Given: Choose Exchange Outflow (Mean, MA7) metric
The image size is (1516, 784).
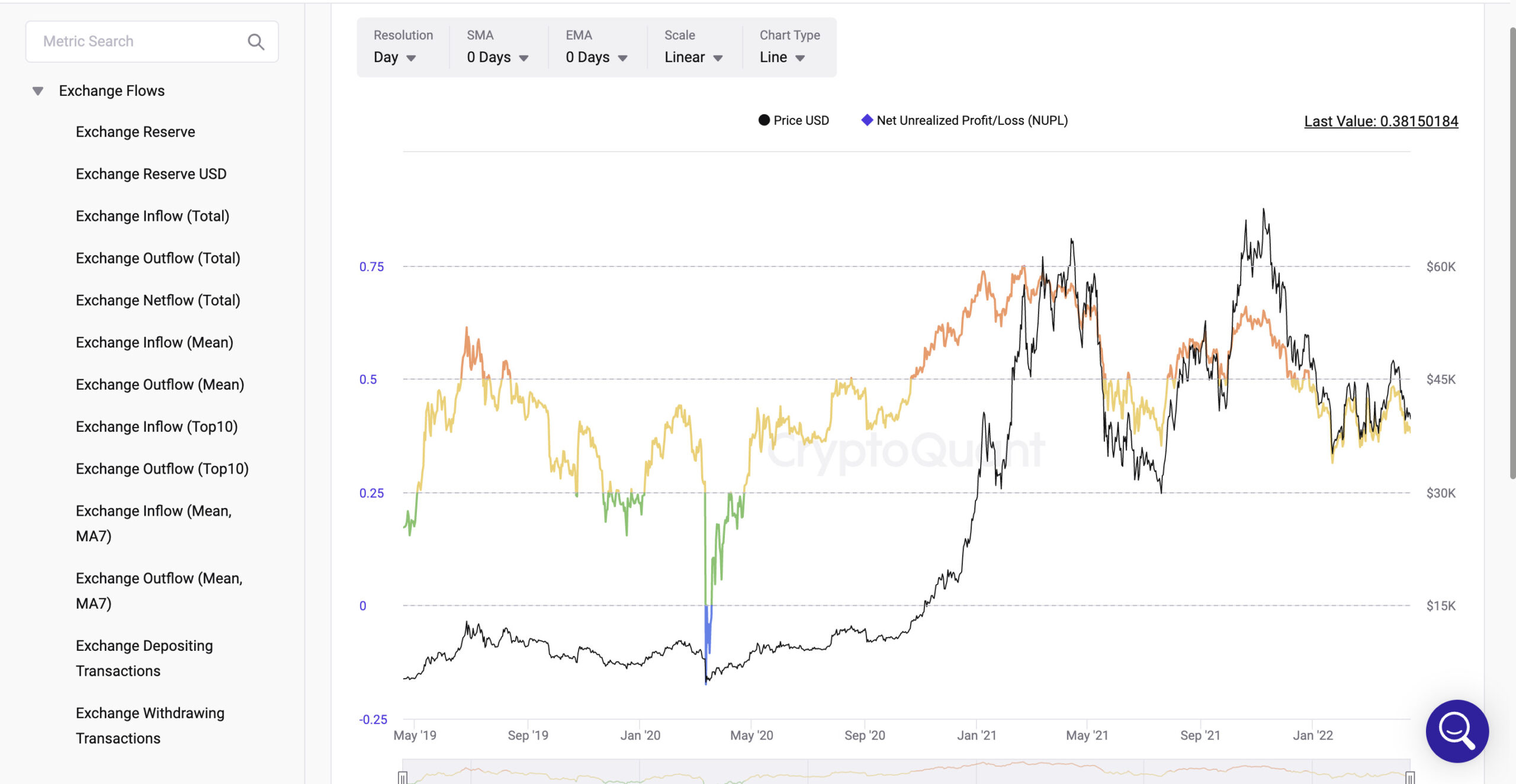Looking at the screenshot, I should click(159, 590).
